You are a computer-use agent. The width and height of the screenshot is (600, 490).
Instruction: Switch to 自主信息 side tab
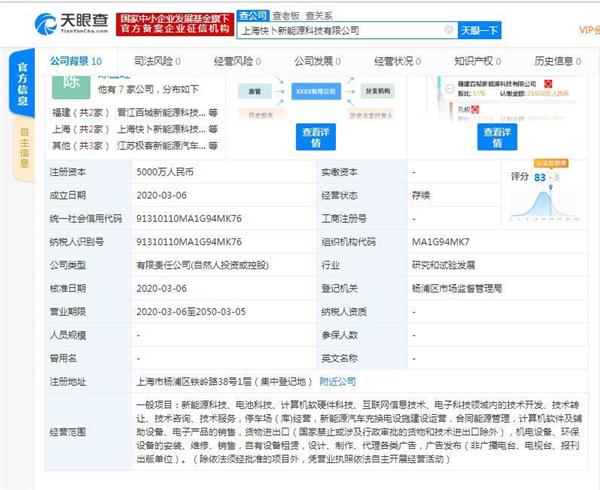(24, 148)
